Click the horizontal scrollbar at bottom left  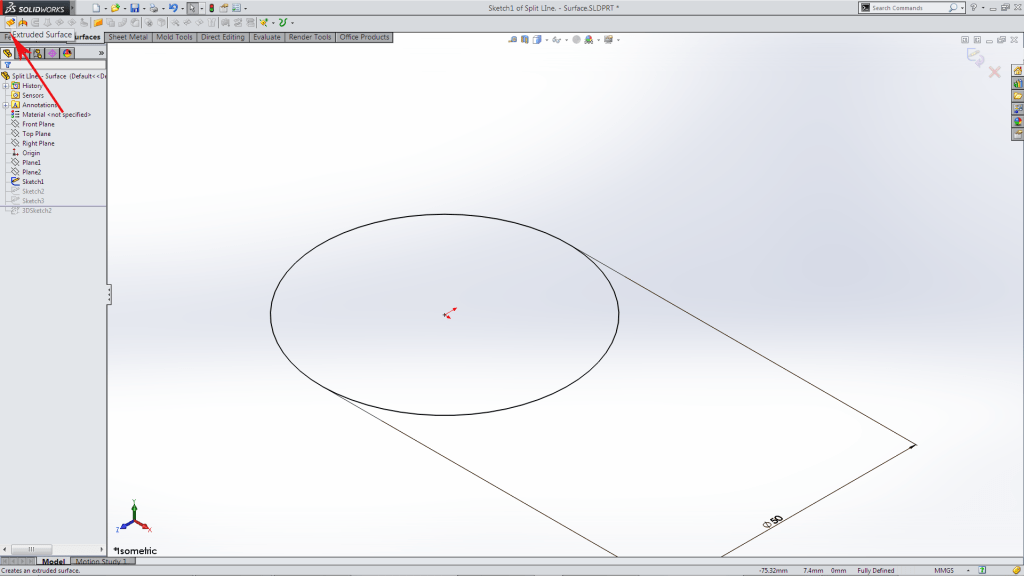point(30,550)
